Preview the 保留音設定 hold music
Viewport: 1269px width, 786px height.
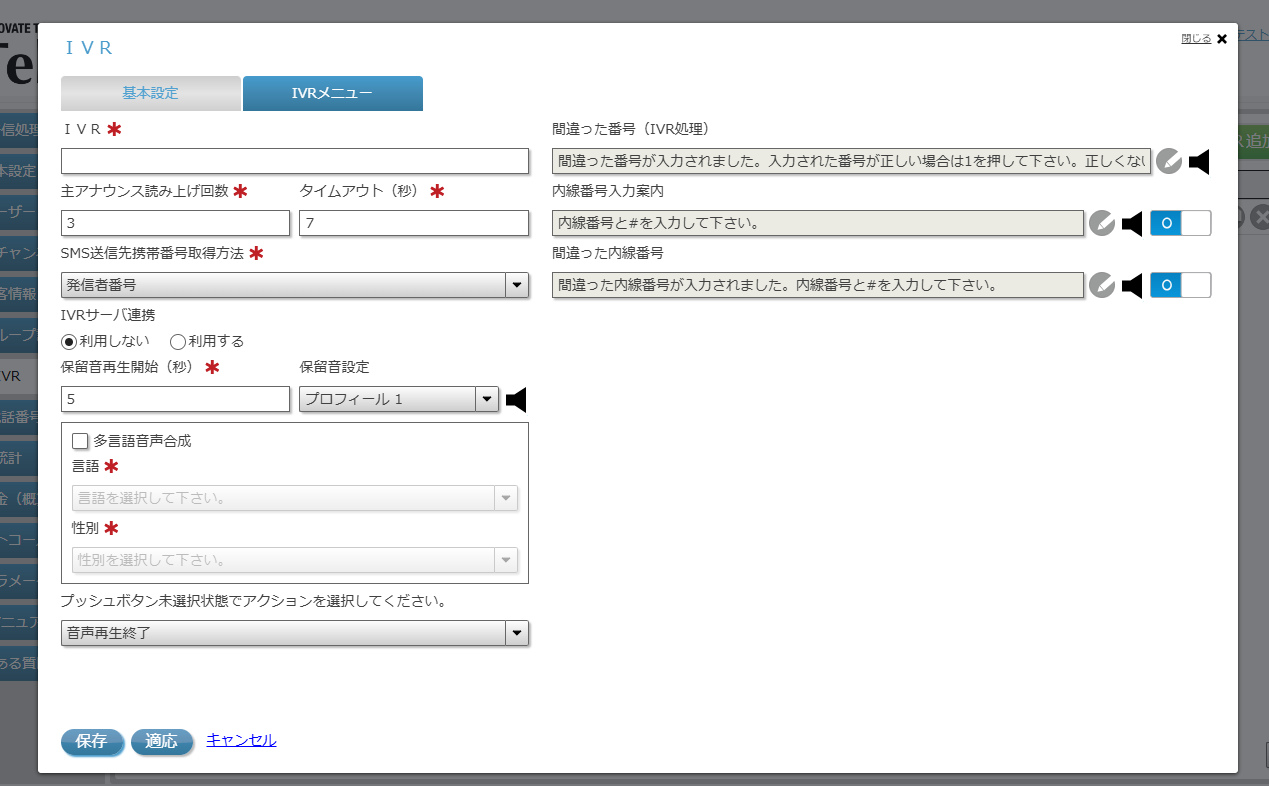pyautogui.click(x=516, y=398)
